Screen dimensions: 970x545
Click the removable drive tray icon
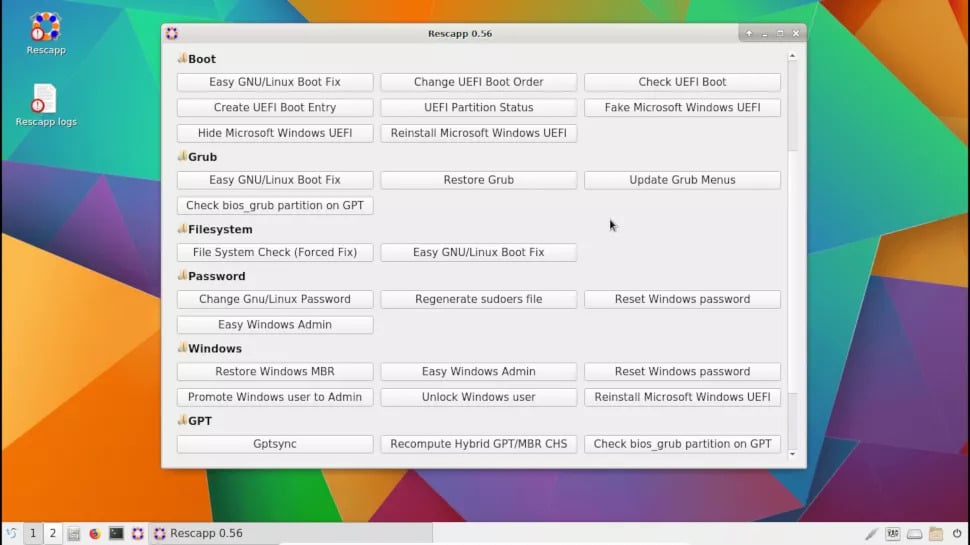[x=914, y=534]
